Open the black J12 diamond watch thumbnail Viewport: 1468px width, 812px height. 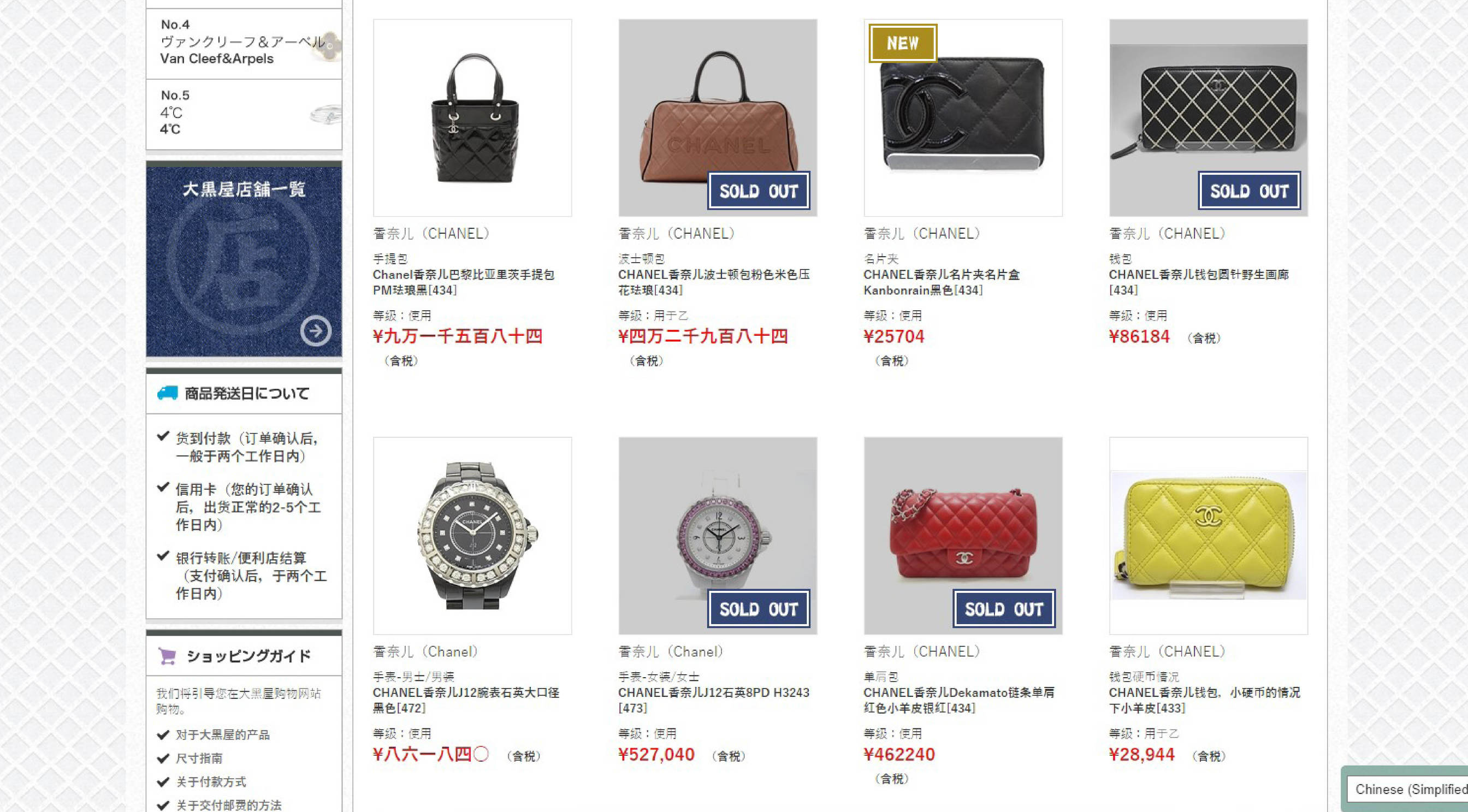click(x=472, y=536)
